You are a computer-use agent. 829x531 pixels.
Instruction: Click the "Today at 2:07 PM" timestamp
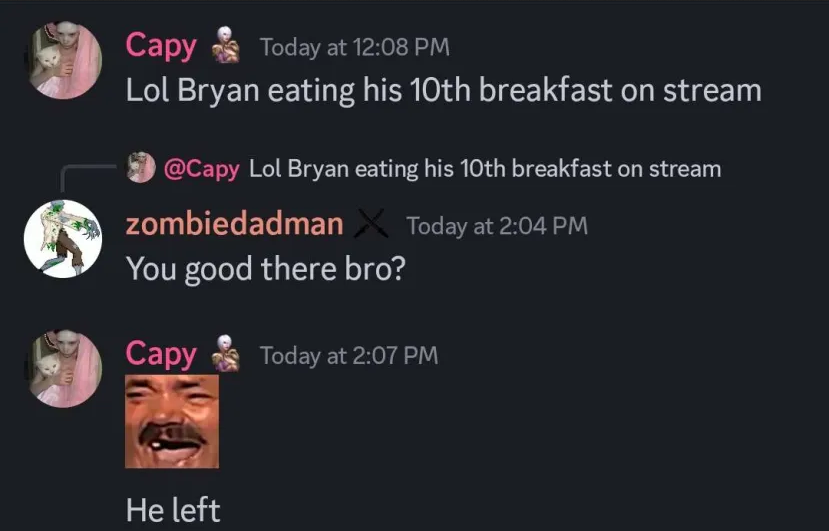coord(348,355)
